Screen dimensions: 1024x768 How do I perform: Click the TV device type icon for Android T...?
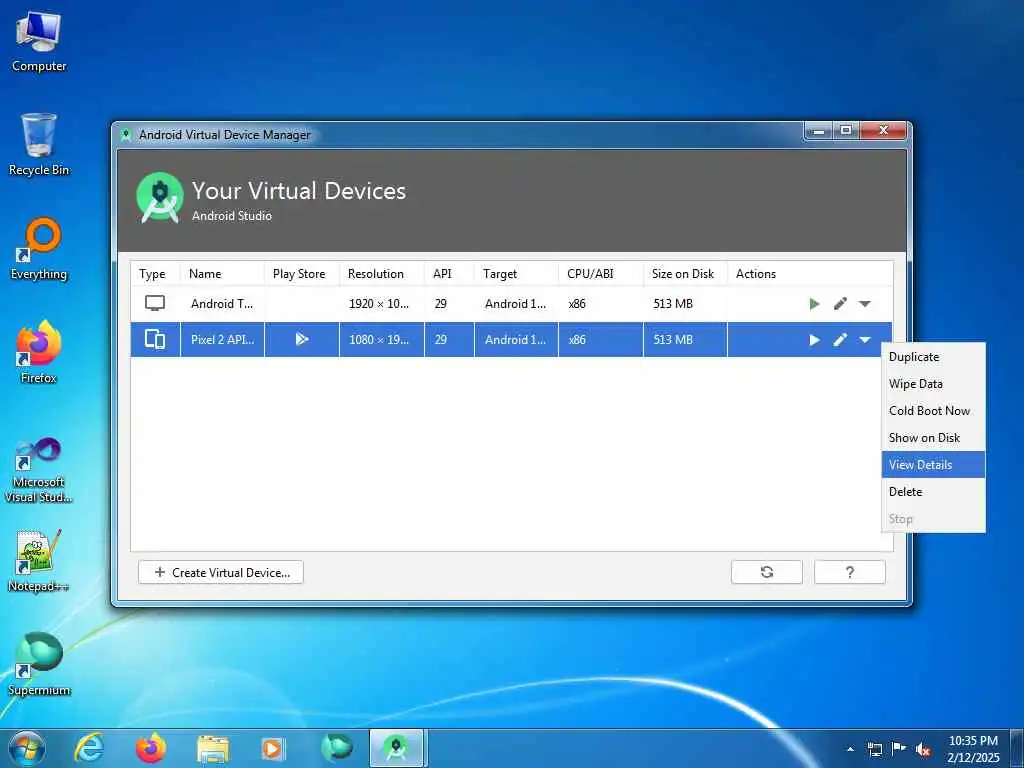pos(155,303)
